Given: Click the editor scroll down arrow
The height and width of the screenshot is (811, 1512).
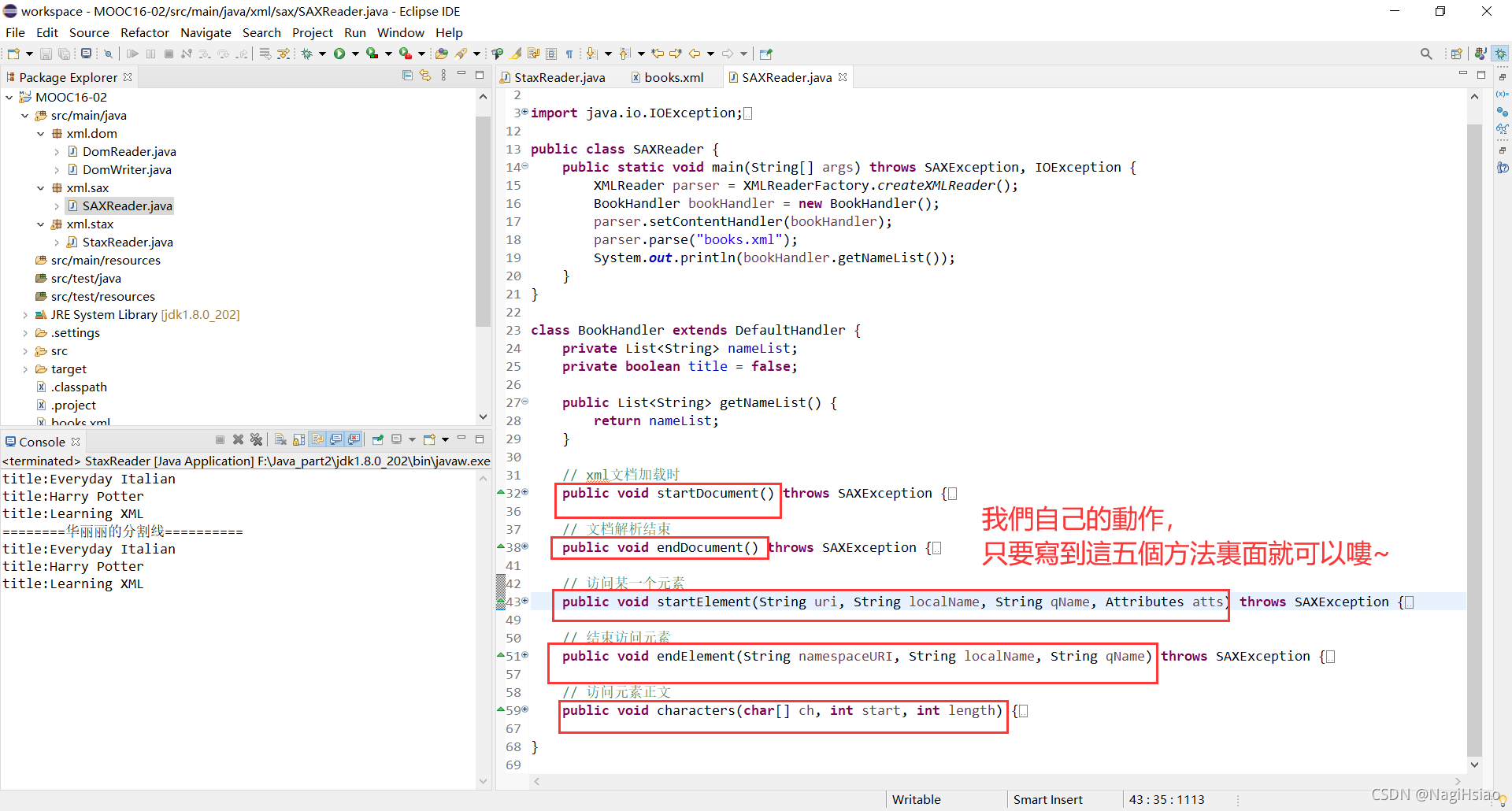Looking at the screenshot, I should click(1474, 765).
